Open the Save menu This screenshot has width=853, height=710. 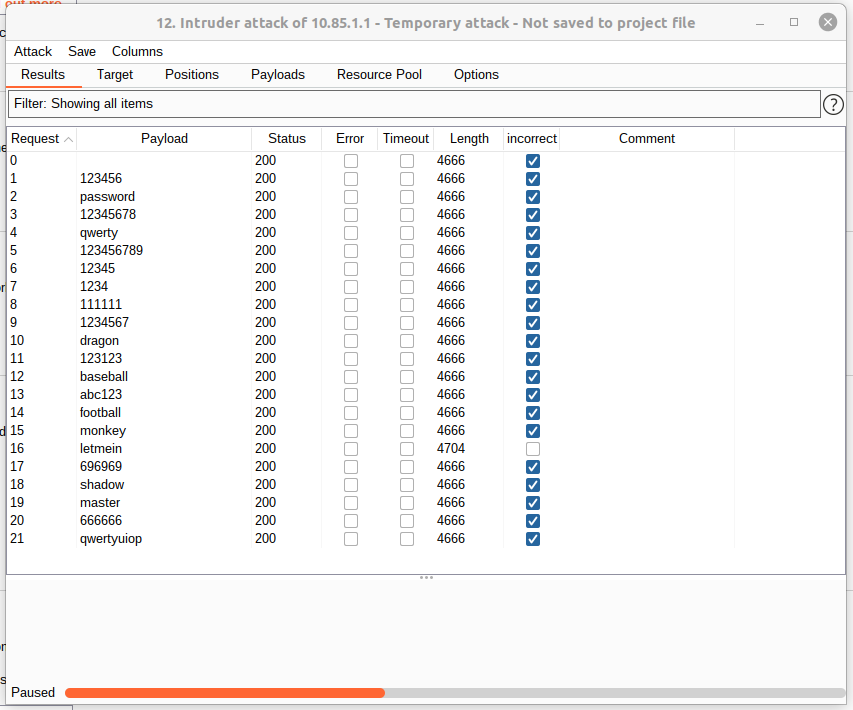click(x=82, y=51)
